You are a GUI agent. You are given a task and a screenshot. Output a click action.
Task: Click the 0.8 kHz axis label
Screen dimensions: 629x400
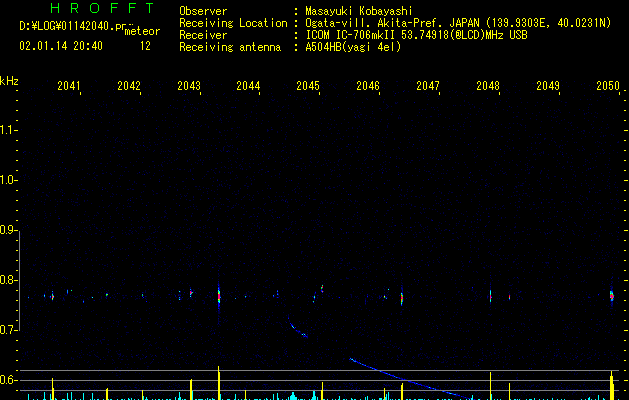[8, 280]
